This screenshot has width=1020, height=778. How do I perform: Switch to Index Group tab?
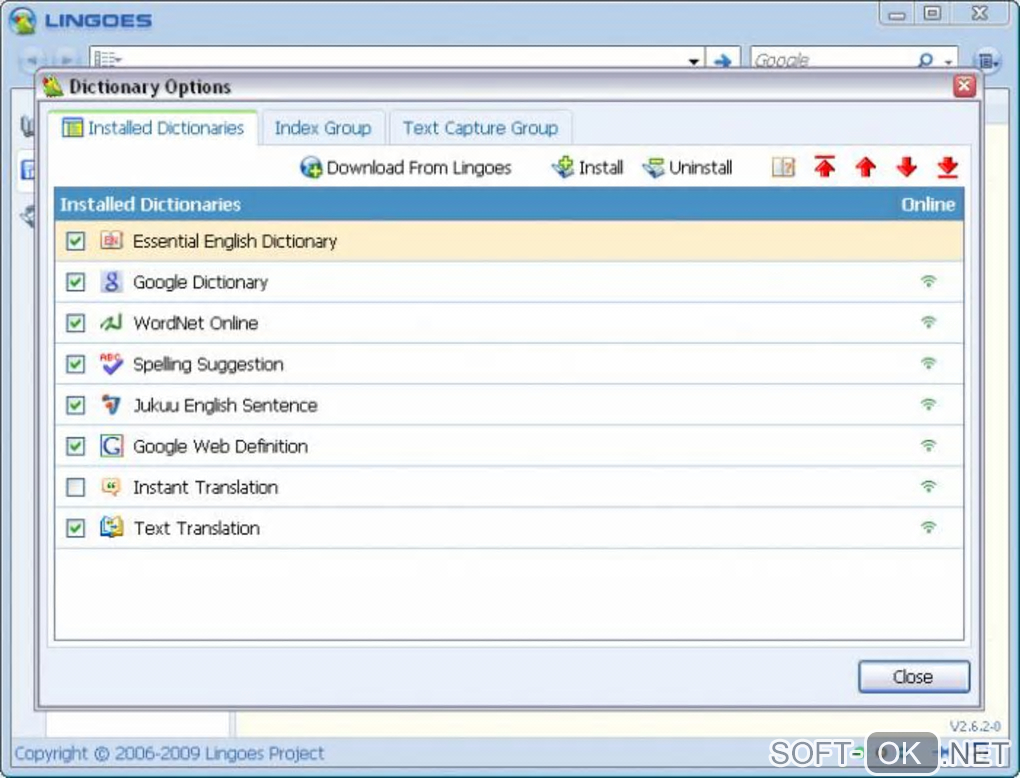[323, 128]
